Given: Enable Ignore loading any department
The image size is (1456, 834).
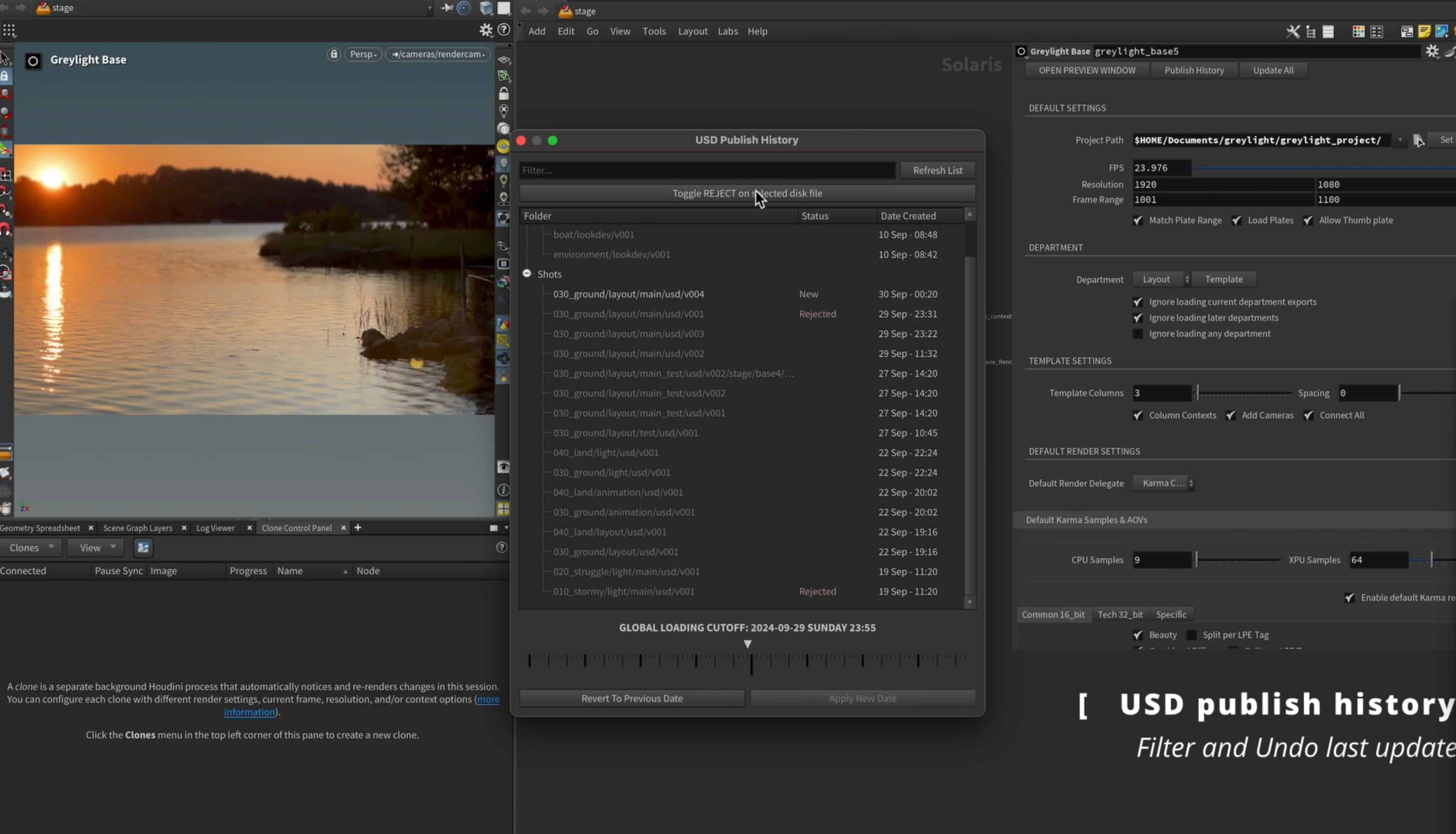Looking at the screenshot, I should (x=1138, y=333).
